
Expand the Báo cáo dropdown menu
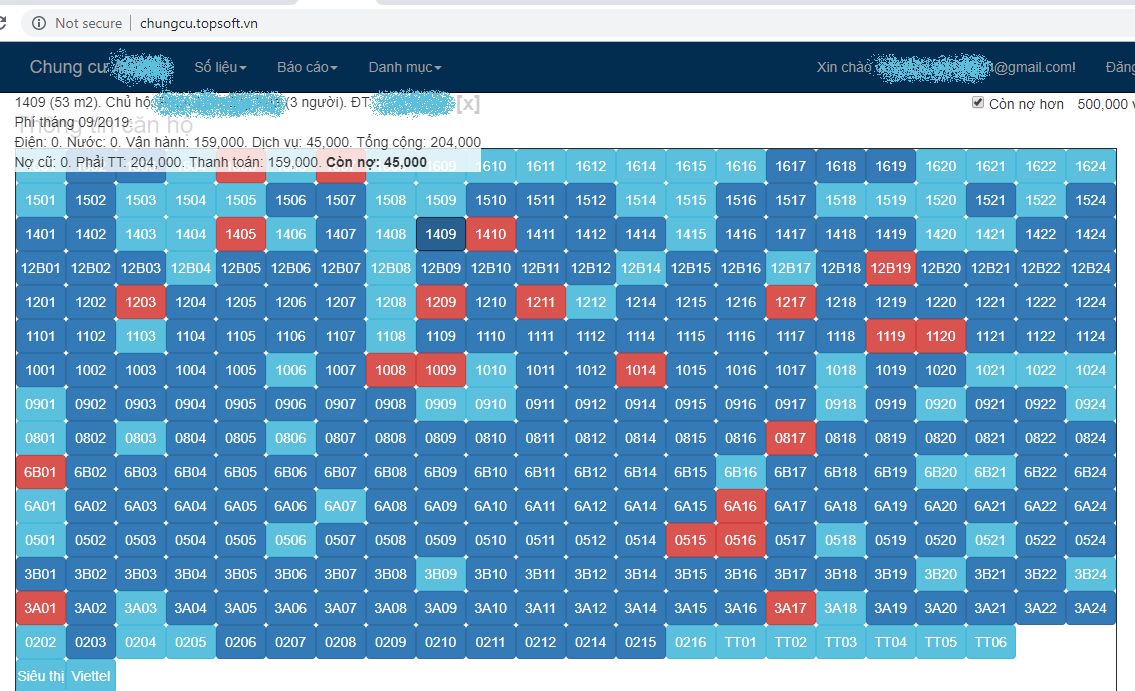pyautogui.click(x=307, y=67)
